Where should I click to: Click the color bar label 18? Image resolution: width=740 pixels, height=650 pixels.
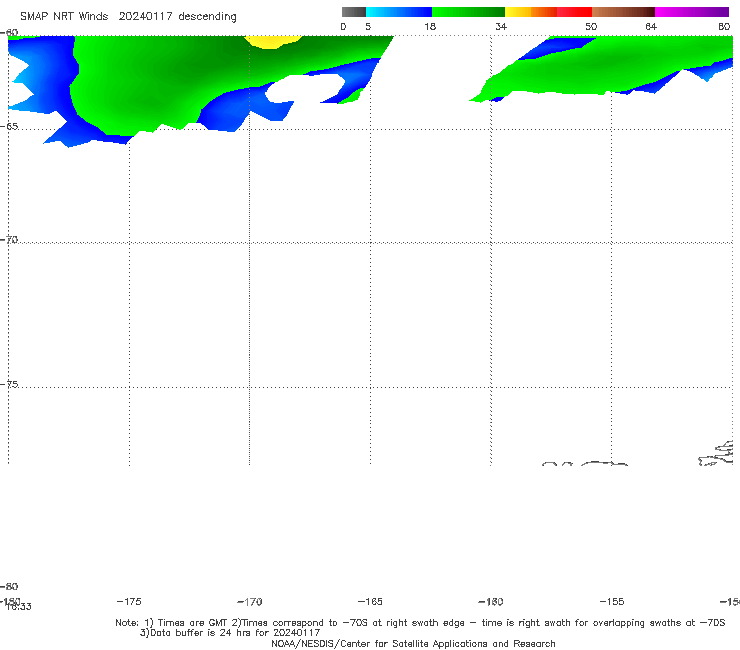coord(430,27)
